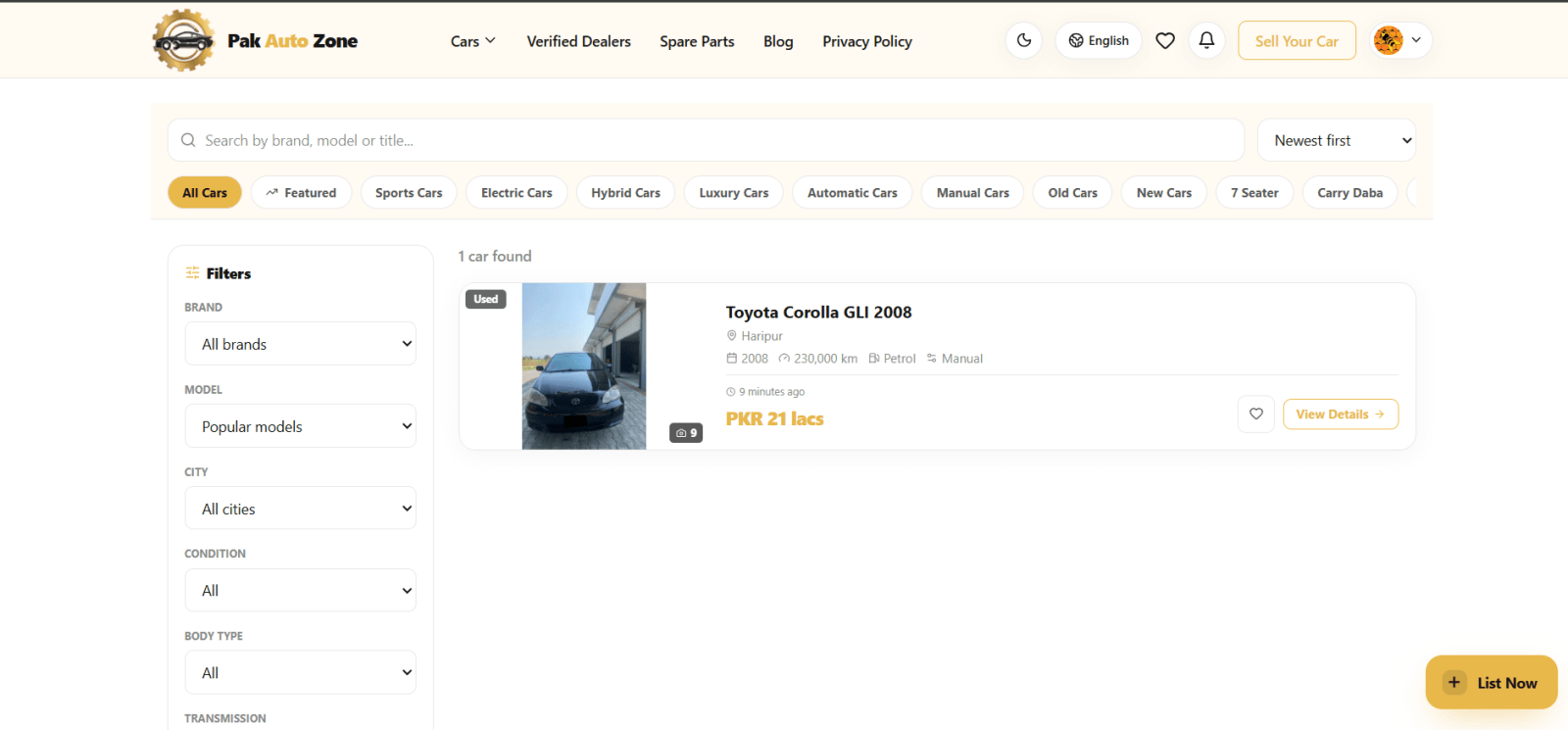Open the black Toyota Corolla photo thumbnail
Viewport: 1568px width, 730px height.
pyautogui.click(x=584, y=366)
